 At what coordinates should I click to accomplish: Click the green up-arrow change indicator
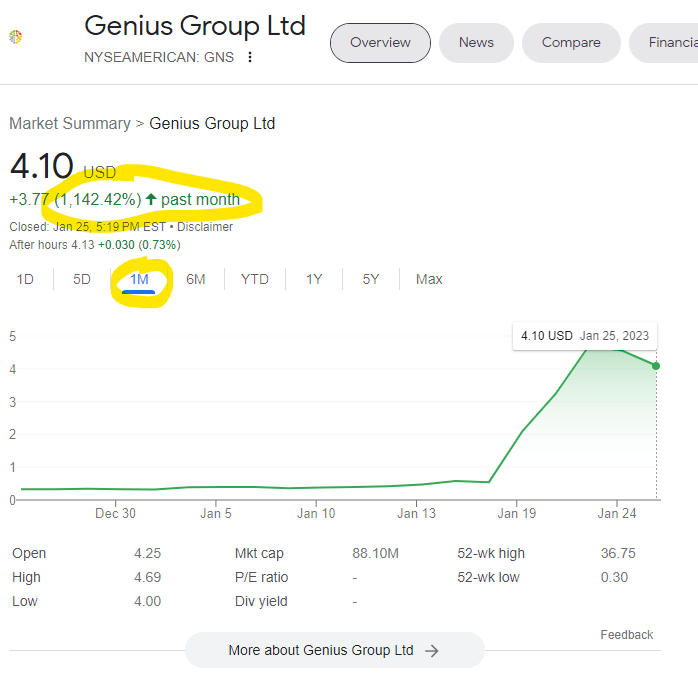point(151,199)
